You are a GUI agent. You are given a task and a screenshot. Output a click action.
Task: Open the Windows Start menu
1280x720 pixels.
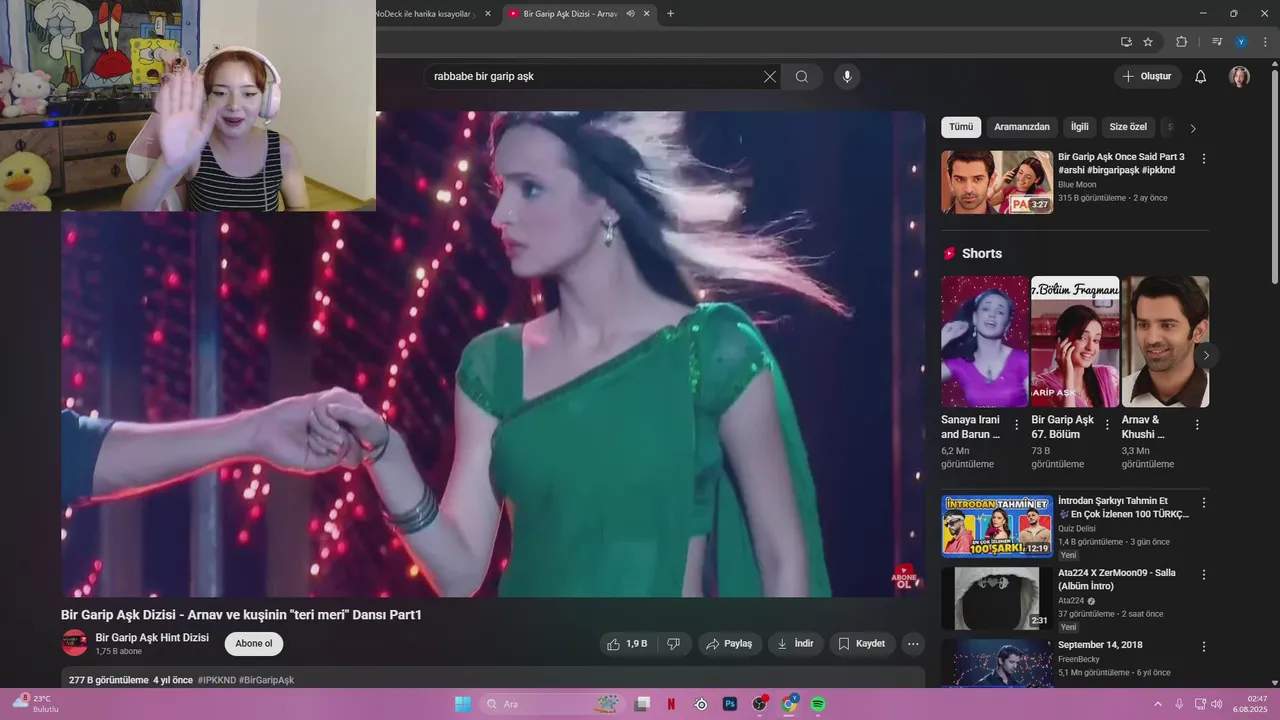pos(462,704)
